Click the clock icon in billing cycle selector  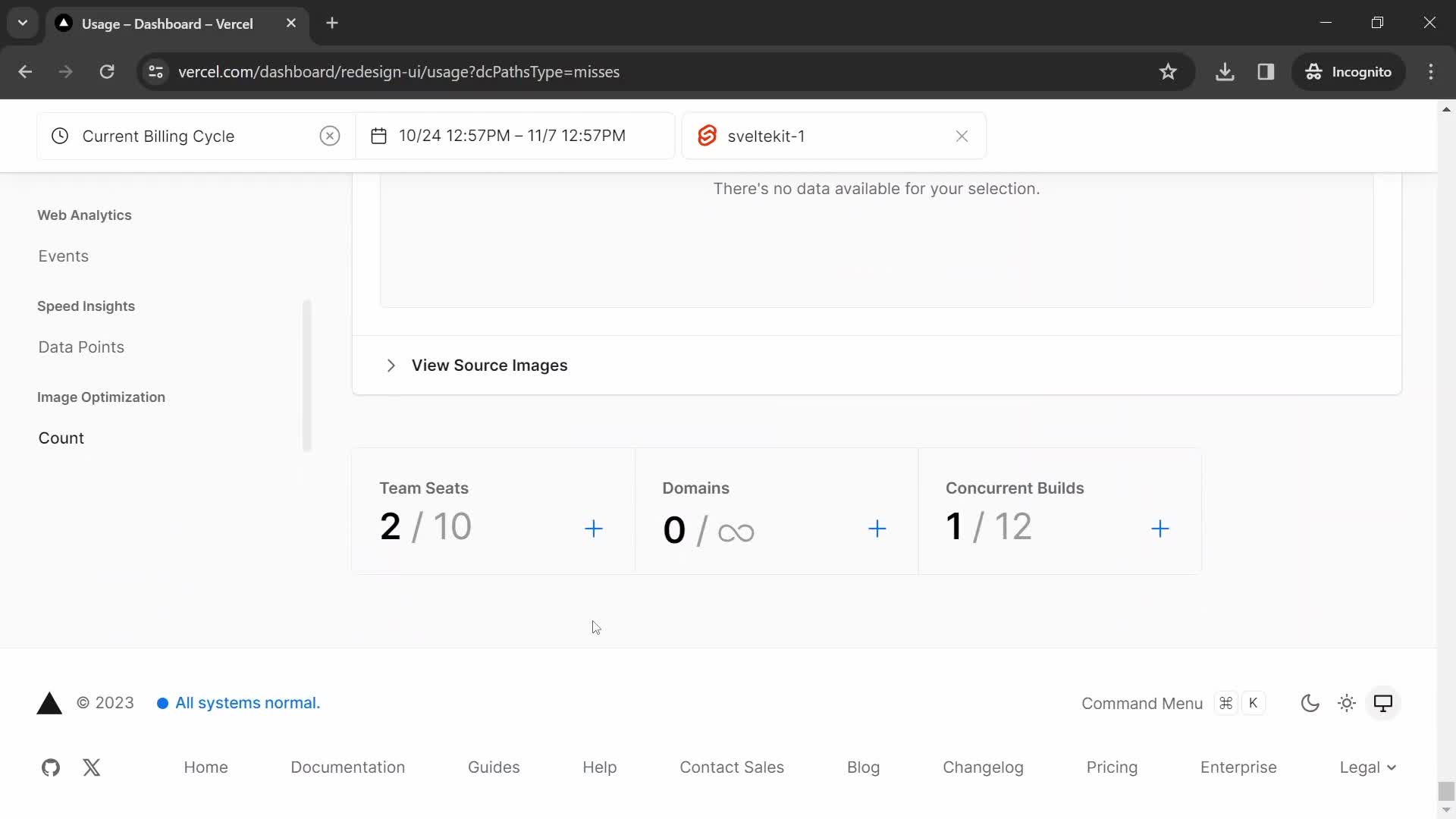click(60, 136)
